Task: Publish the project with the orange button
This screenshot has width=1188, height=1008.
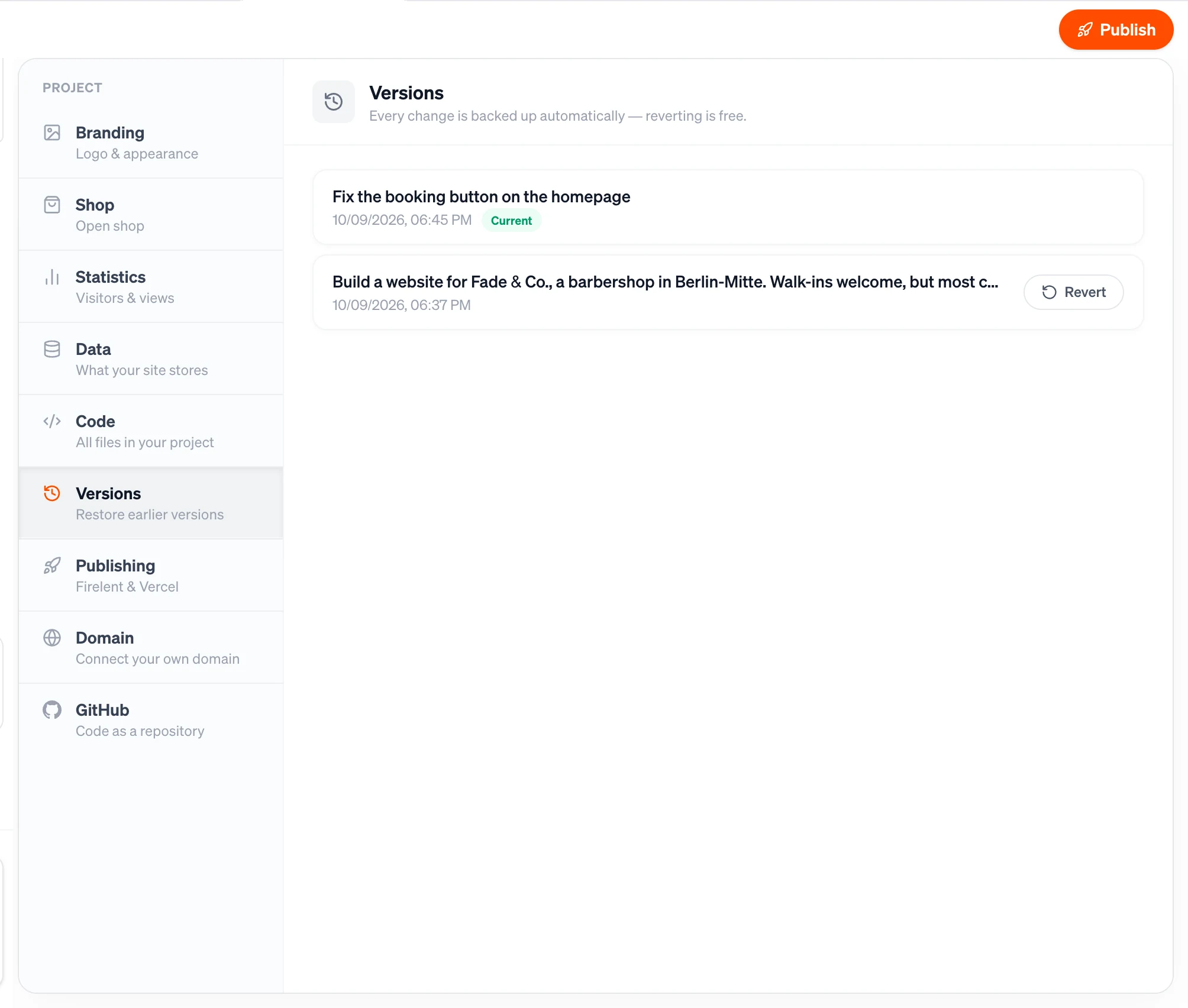Action: pyautogui.click(x=1116, y=30)
